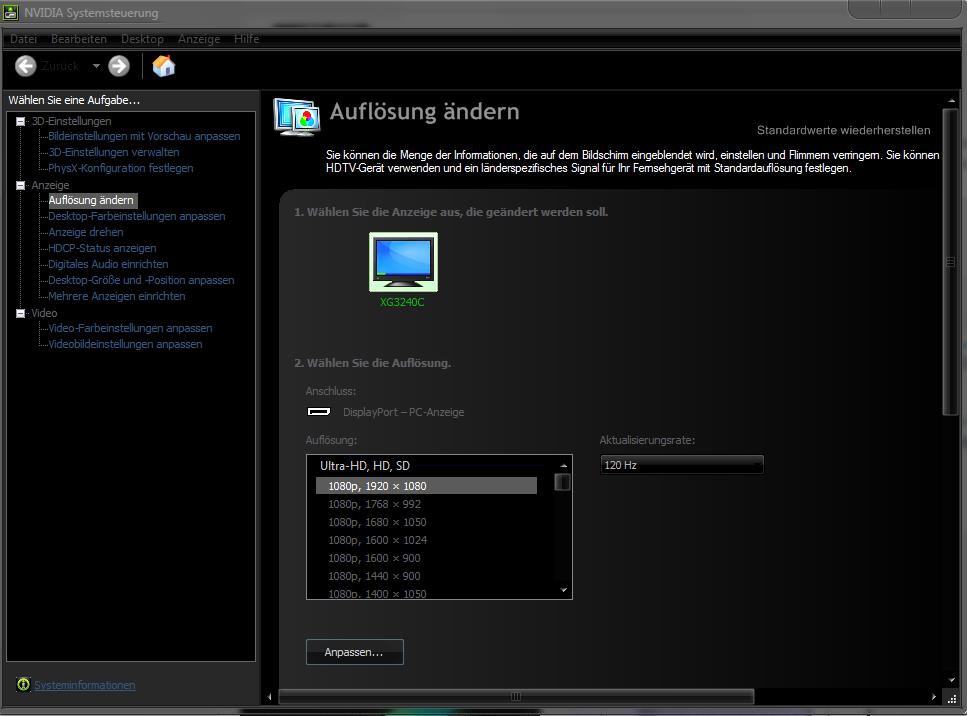
Task: Click the resolution list scrollbar thumb
Action: [x=562, y=482]
